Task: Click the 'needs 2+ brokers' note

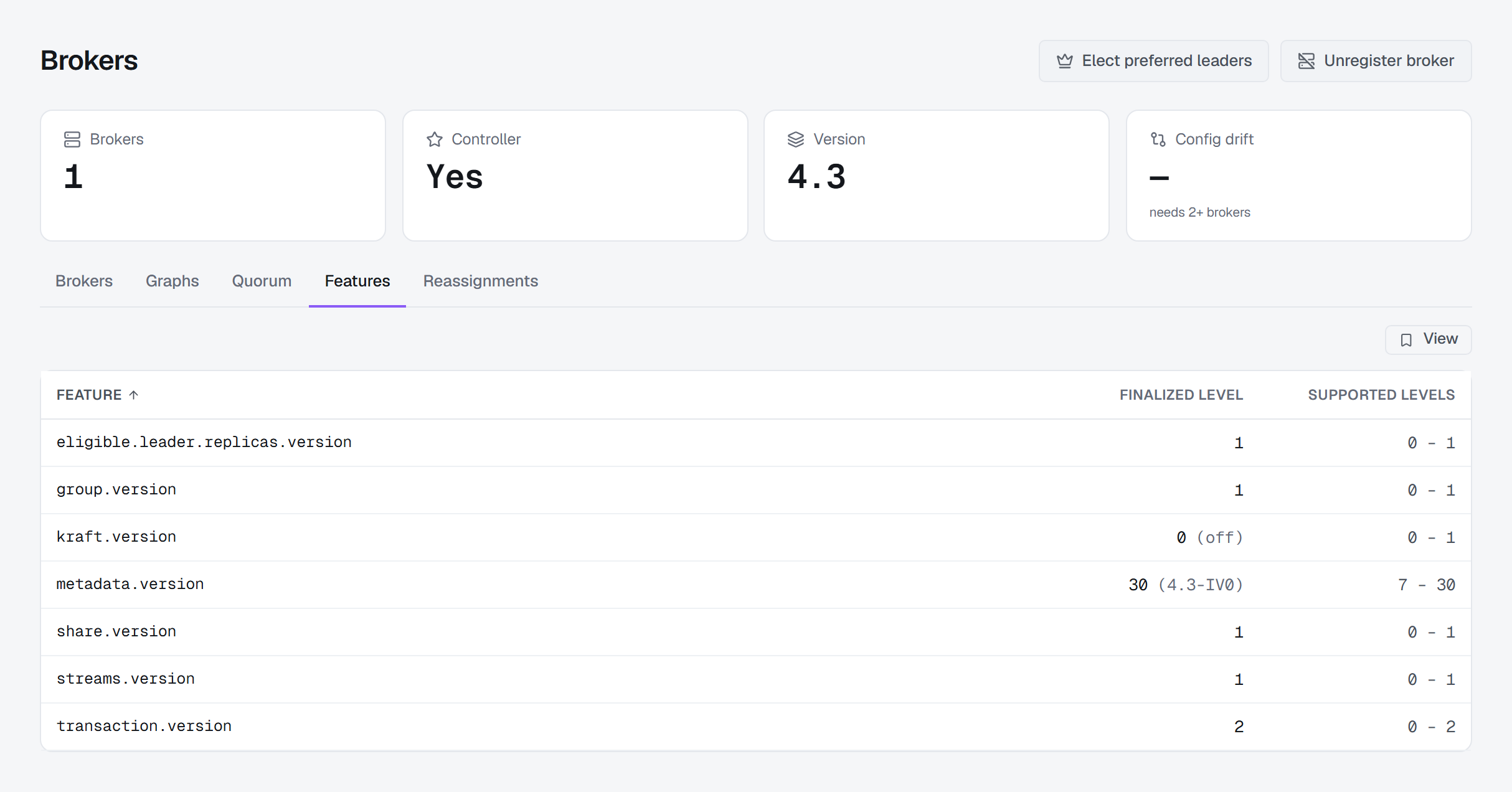Action: pyautogui.click(x=1199, y=212)
